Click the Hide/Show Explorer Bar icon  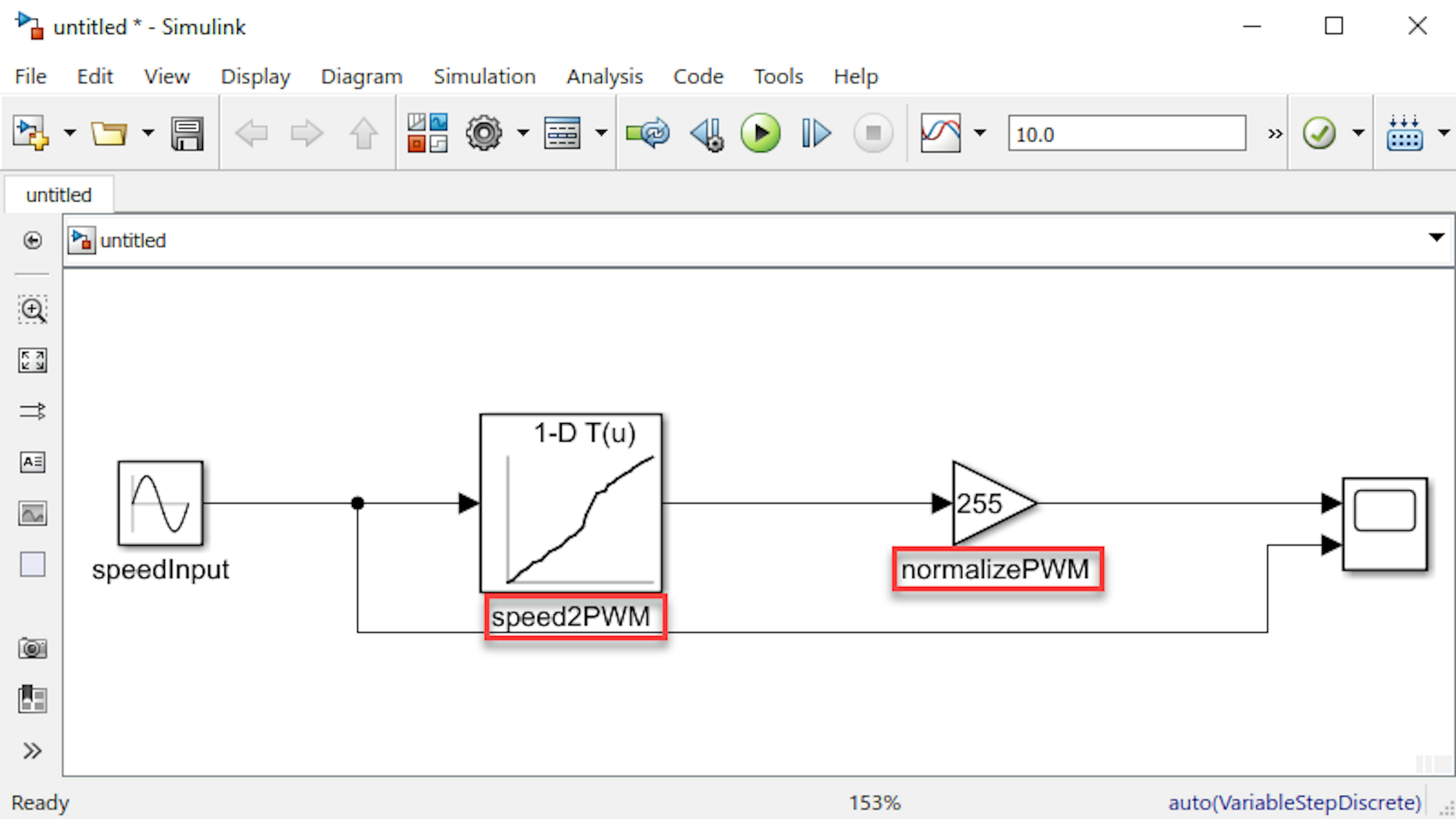[x=33, y=241]
